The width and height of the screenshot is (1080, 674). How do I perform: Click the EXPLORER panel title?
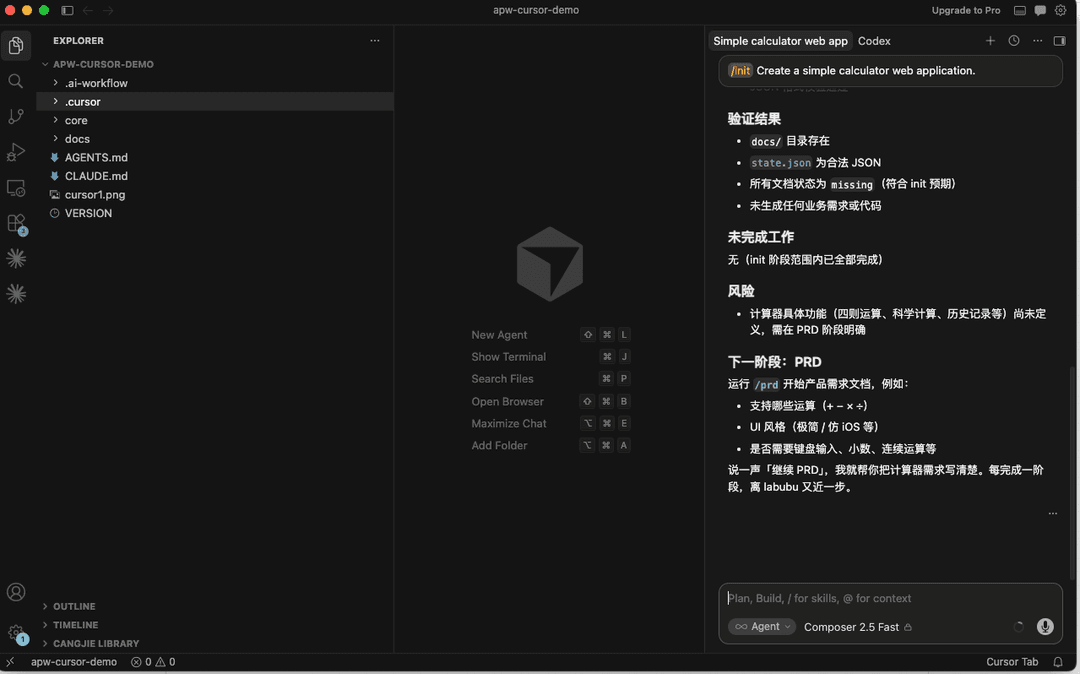pyautogui.click(x=79, y=41)
